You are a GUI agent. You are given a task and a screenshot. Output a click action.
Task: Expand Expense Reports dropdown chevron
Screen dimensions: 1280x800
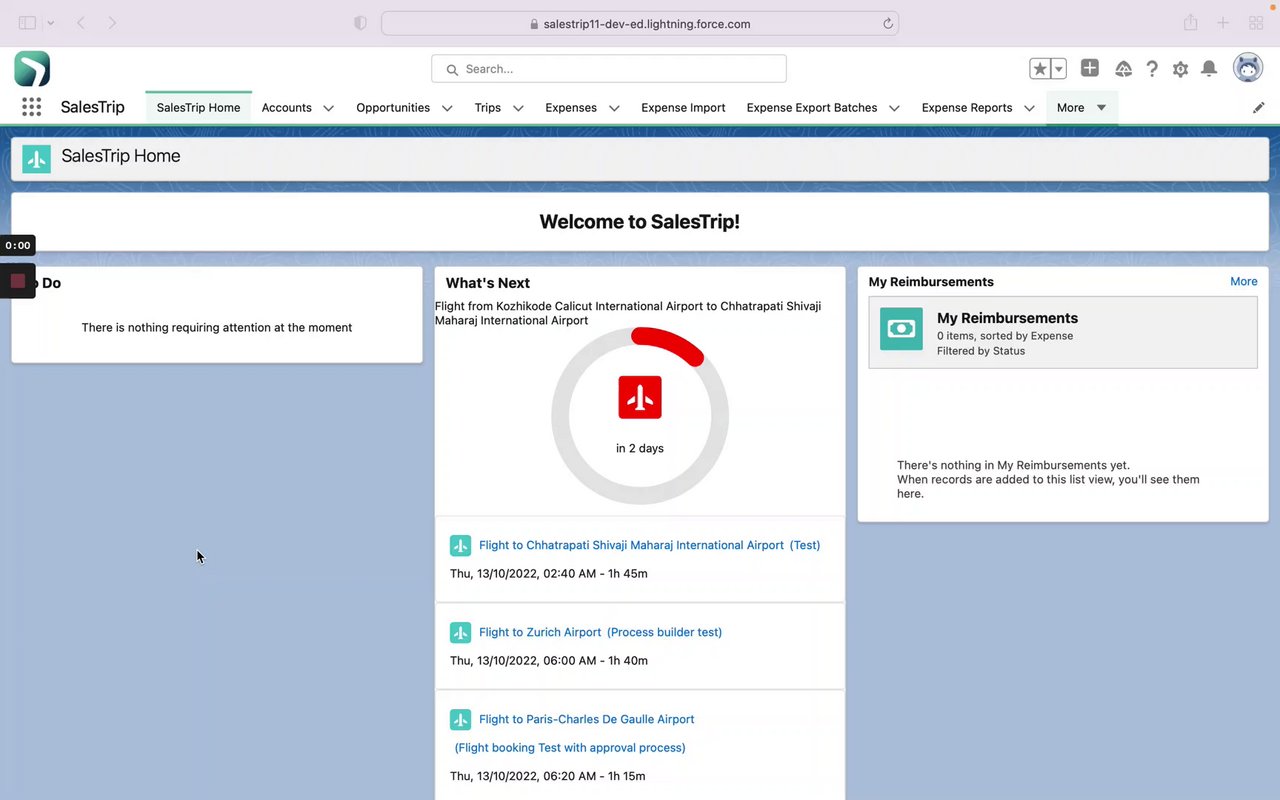click(1029, 108)
